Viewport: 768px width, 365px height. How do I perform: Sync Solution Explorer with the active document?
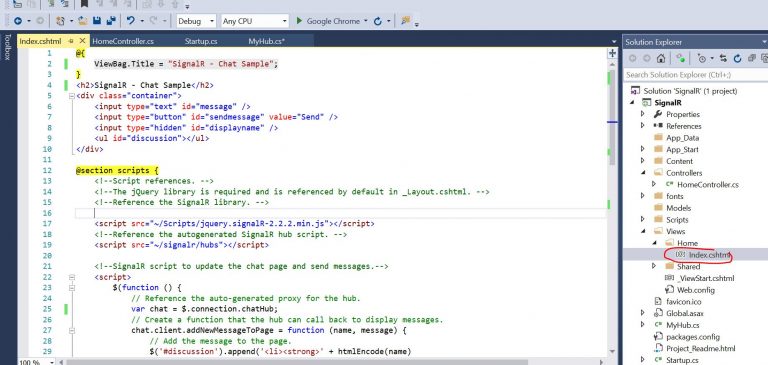coord(723,58)
